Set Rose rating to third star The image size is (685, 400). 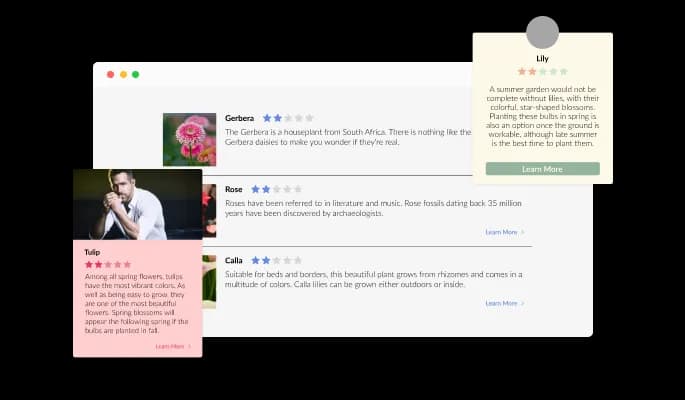(x=277, y=189)
